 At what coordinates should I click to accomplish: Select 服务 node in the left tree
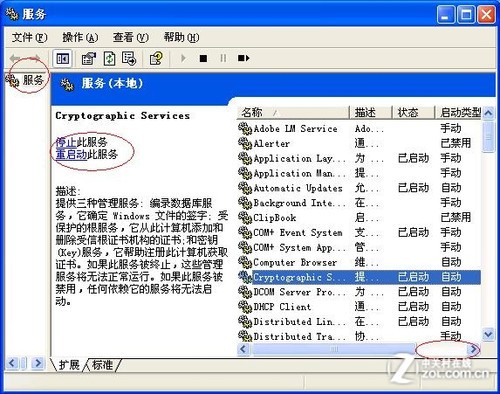click(33, 80)
